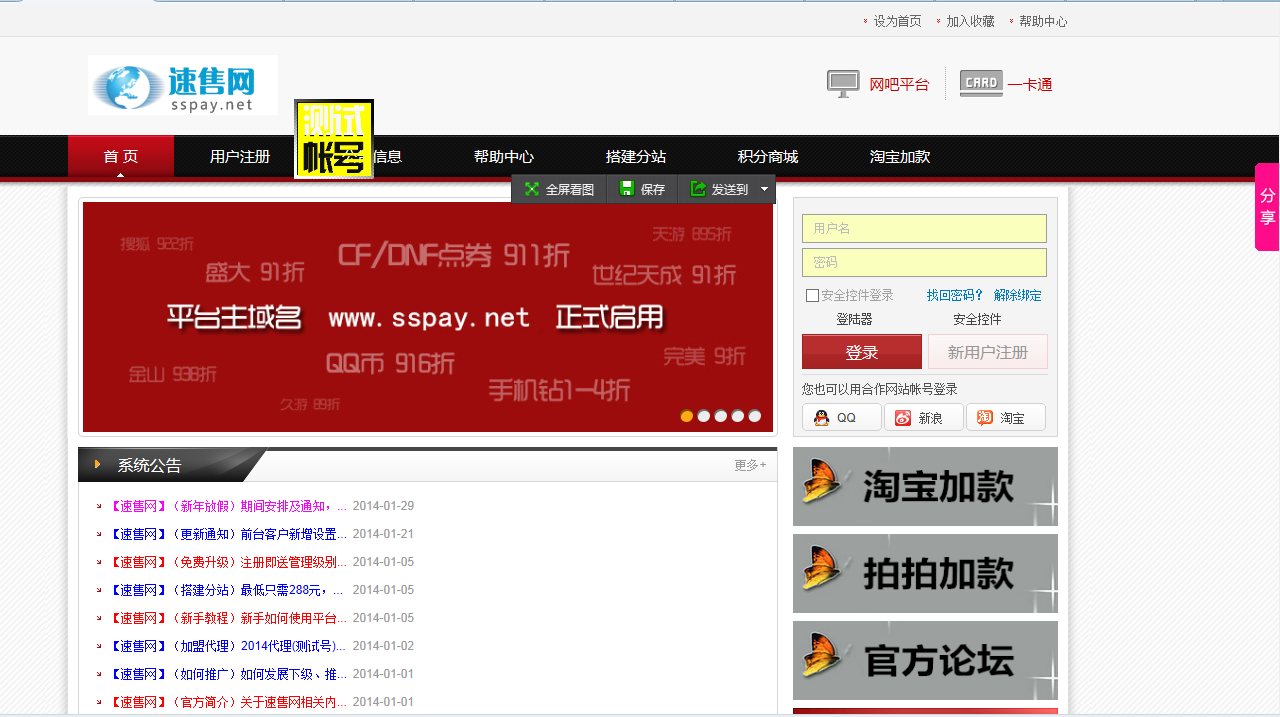
Task: Switch to the 帮助中心 menu tab
Action: point(503,156)
